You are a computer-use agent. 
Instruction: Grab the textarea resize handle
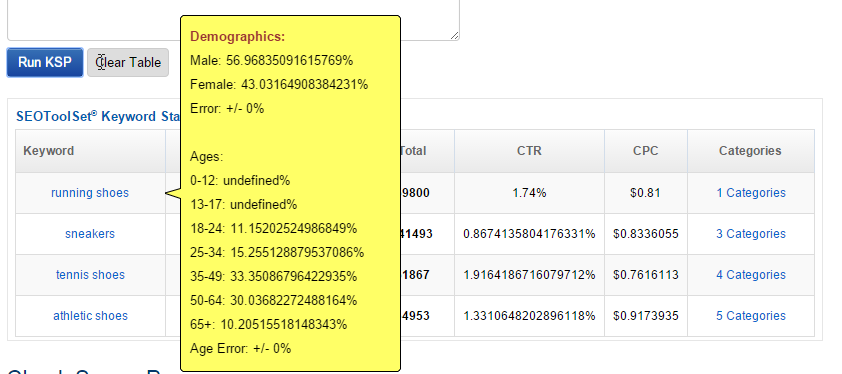click(454, 35)
